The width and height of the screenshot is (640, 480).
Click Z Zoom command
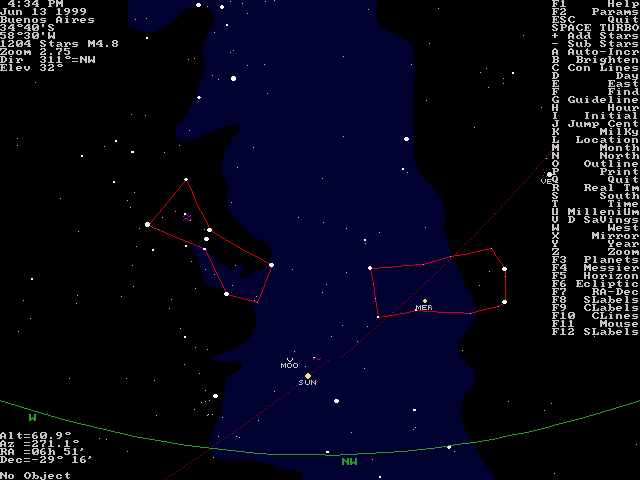pos(596,252)
